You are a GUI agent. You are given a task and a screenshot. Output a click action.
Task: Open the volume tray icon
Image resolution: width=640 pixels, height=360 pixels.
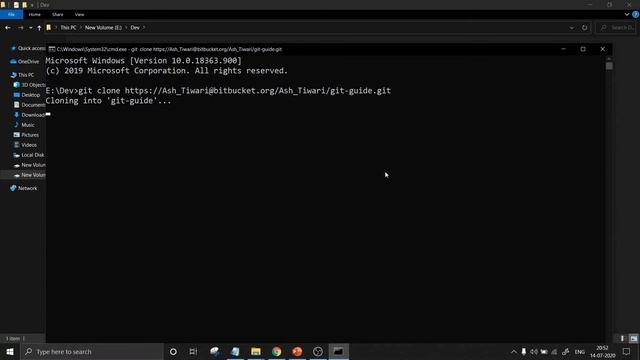click(534, 351)
